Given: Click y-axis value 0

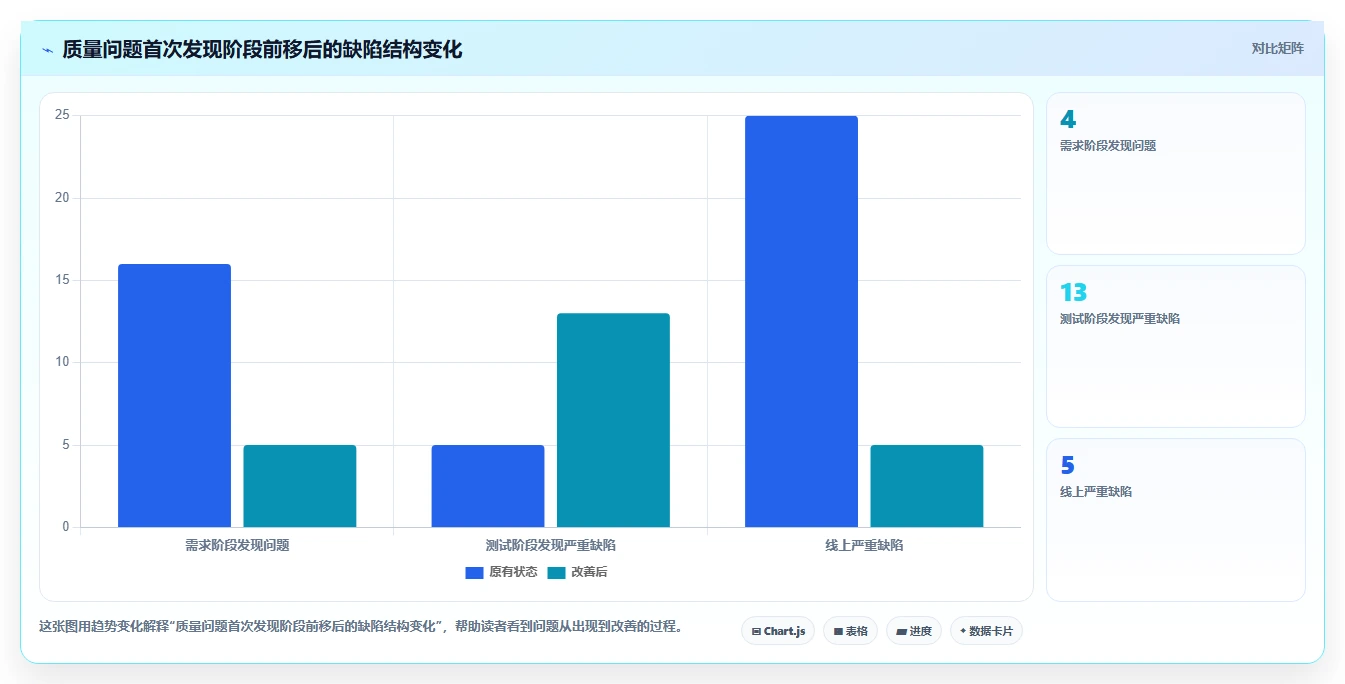Looking at the screenshot, I should coord(66,527).
